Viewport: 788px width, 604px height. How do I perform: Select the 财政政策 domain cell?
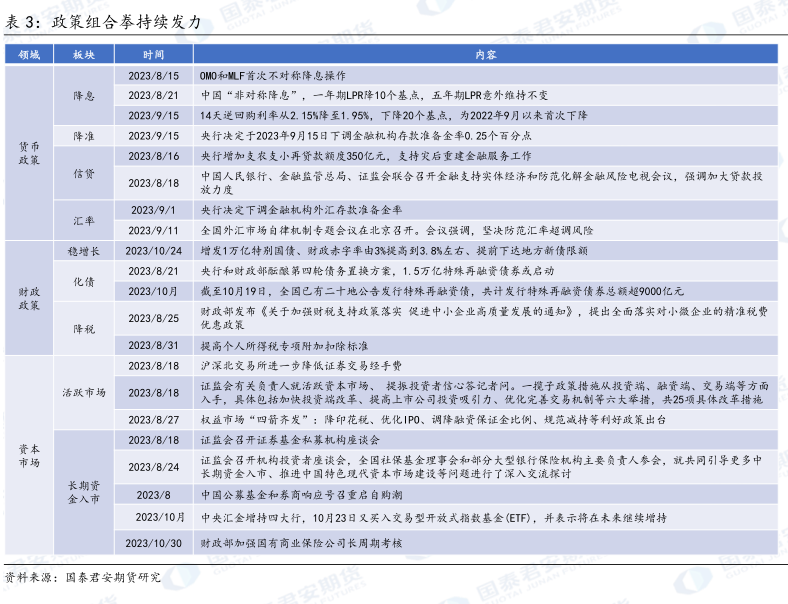(30, 297)
